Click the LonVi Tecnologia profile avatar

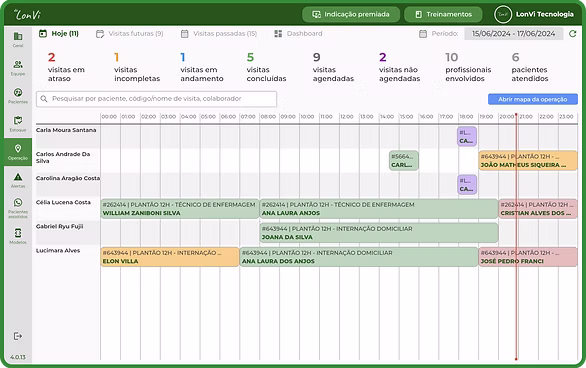(503, 15)
